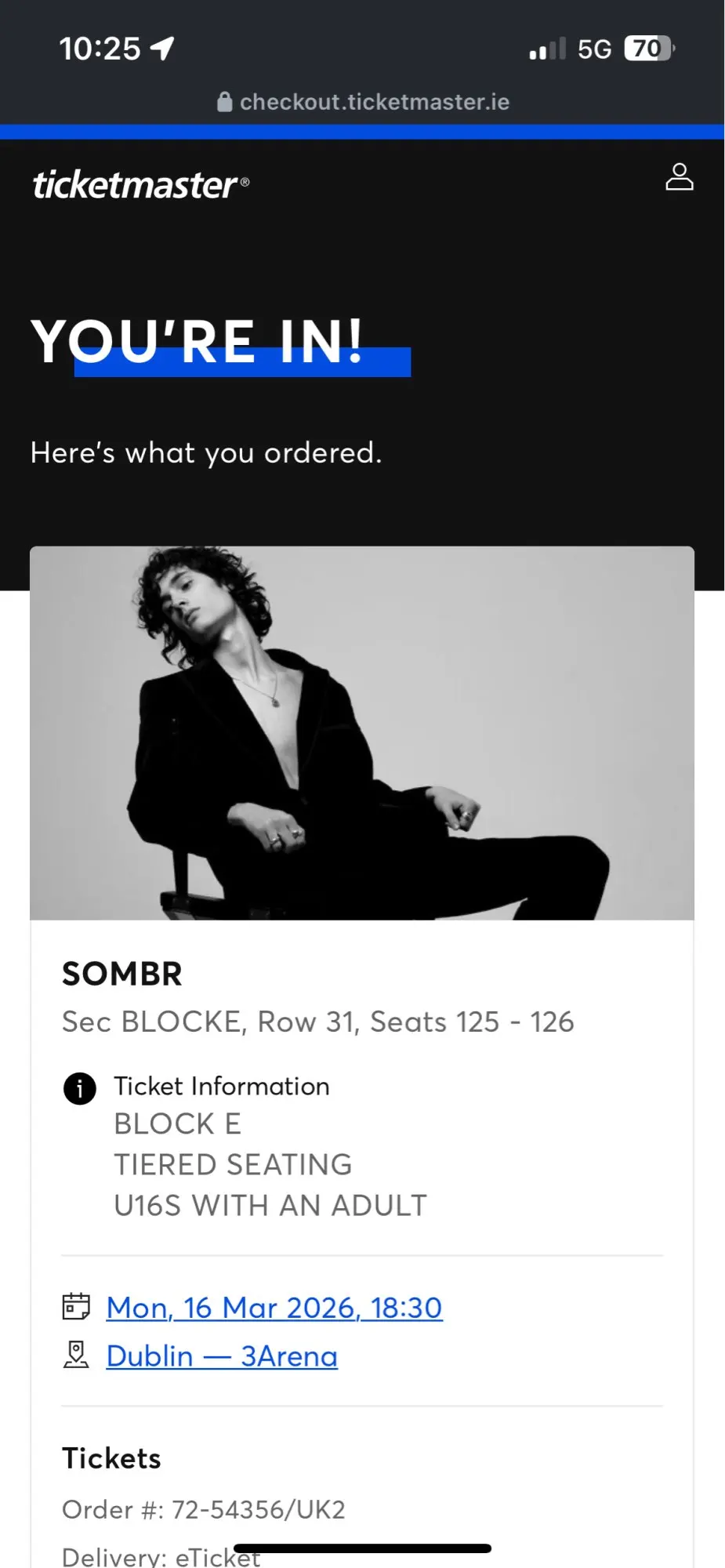
Task: Tap the 10:25 clock in status bar
Action: (100, 49)
